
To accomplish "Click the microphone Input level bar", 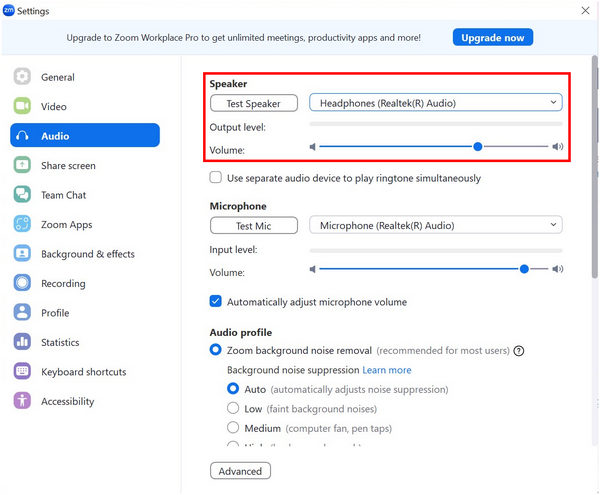I will 436,251.
